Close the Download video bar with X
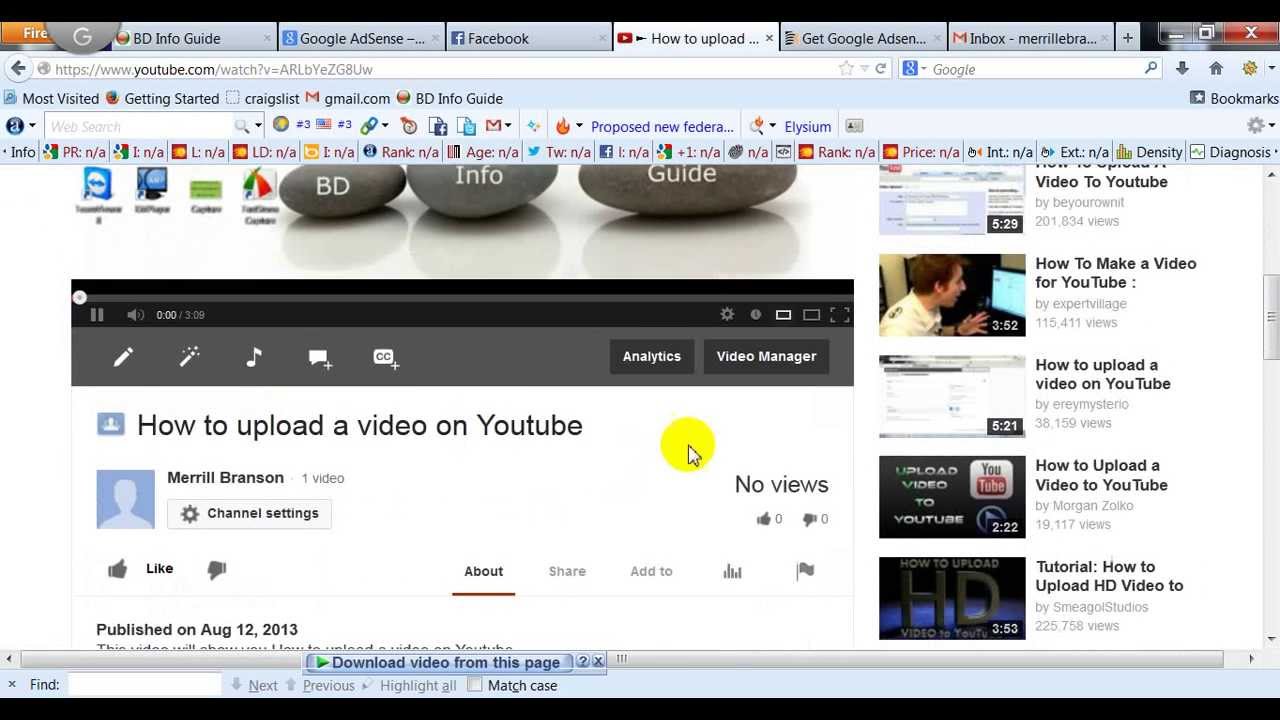This screenshot has width=1280, height=720. 598,662
